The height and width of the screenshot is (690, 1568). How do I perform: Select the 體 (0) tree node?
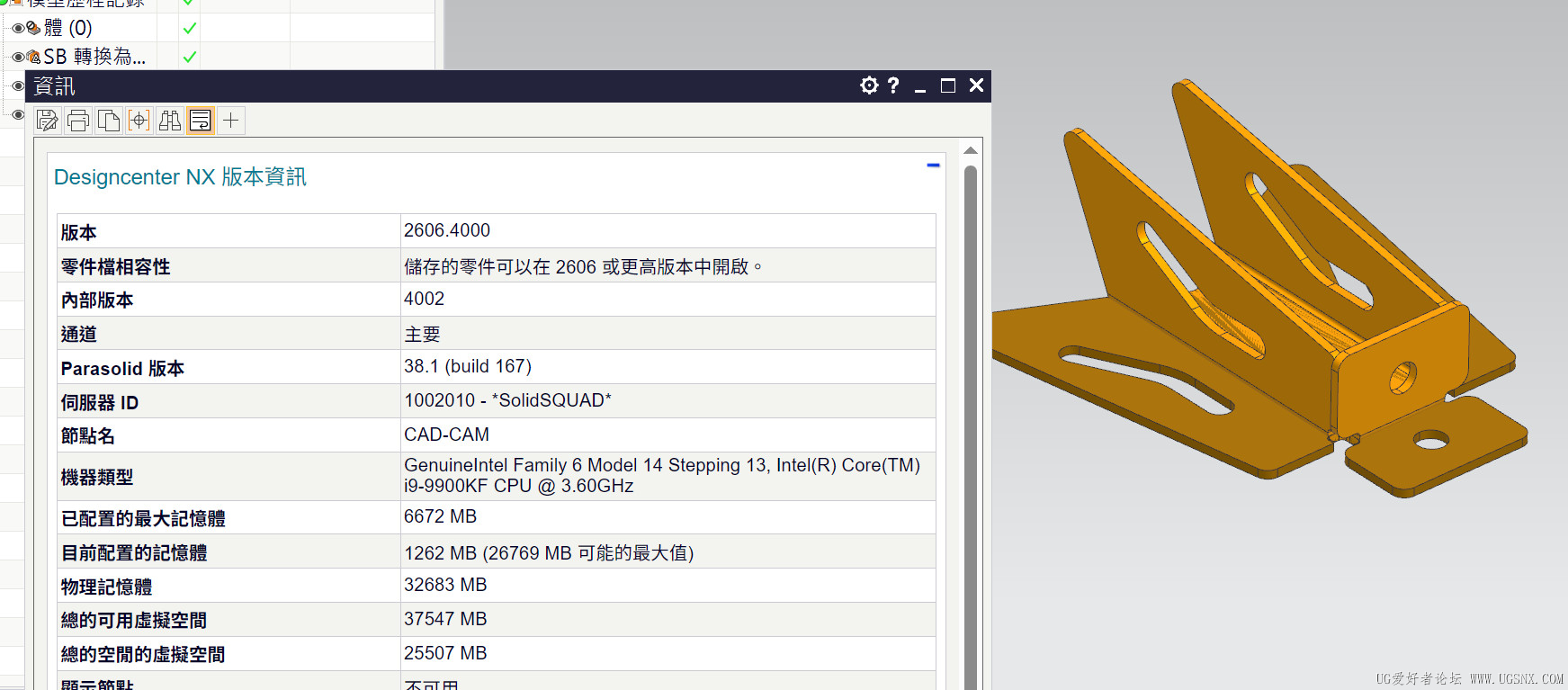coord(68,28)
